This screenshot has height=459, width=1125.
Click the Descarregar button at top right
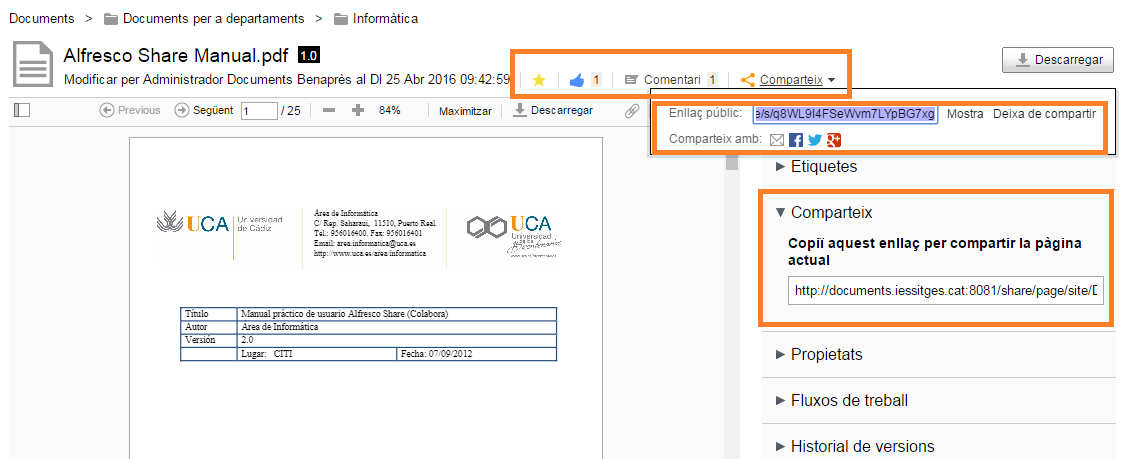click(1058, 60)
